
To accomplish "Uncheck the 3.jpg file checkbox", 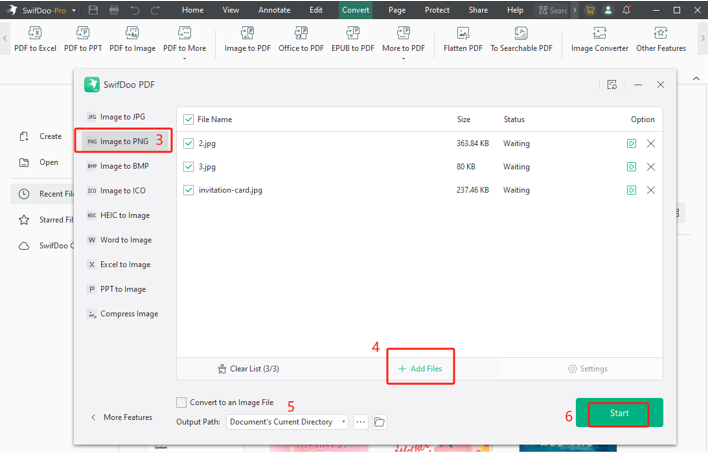I will (x=188, y=167).
